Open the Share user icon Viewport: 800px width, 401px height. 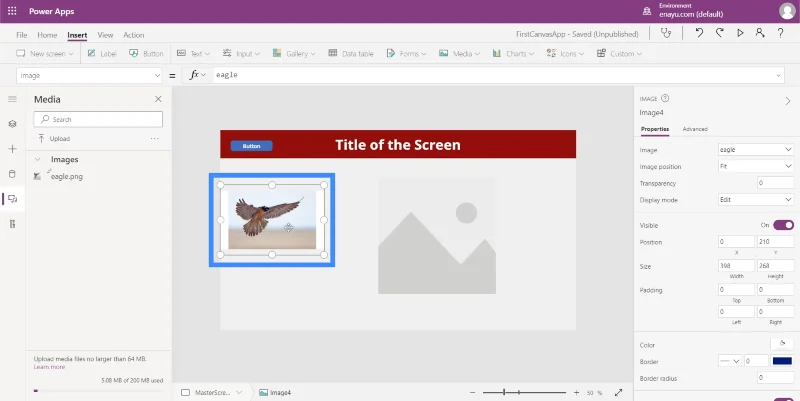(x=760, y=33)
